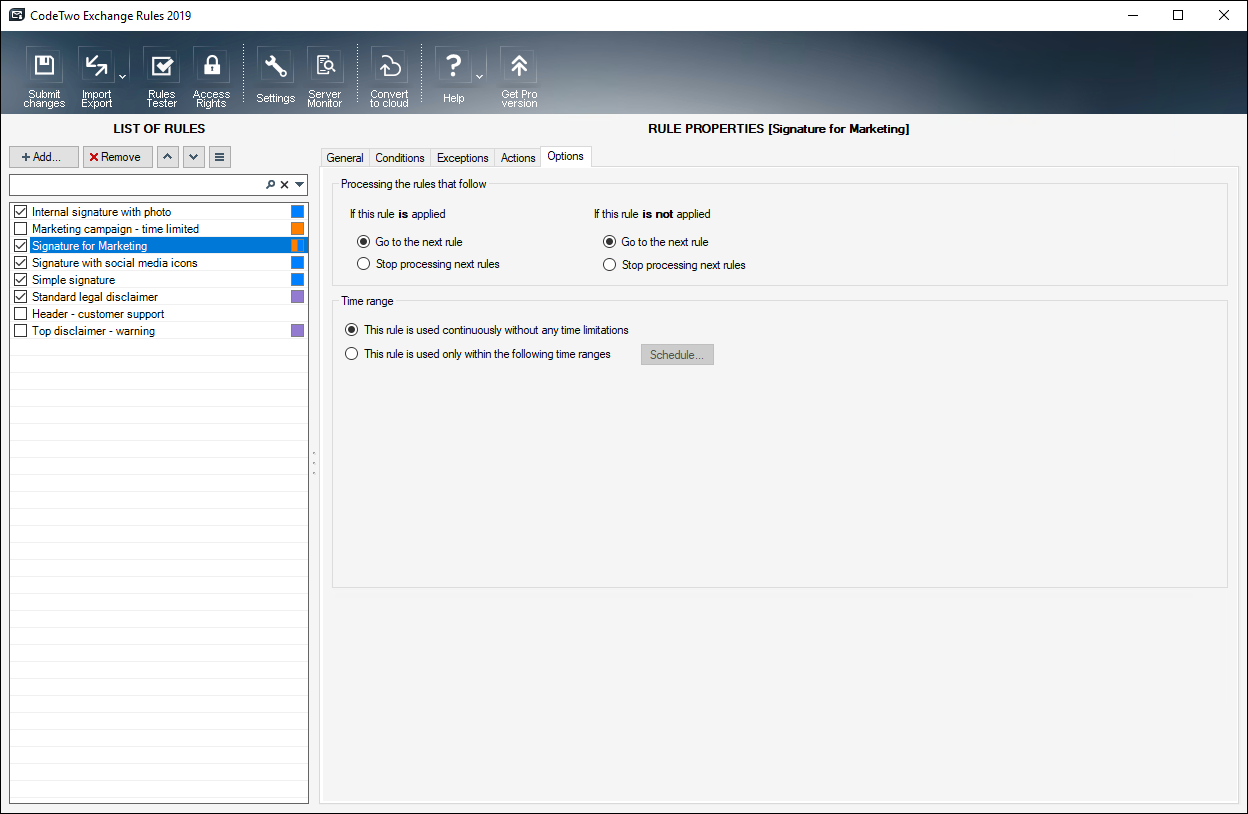Open Access Rights from the toolbar
The width and height of the screenshot is (1248, 814).
[x=211, y=66]
